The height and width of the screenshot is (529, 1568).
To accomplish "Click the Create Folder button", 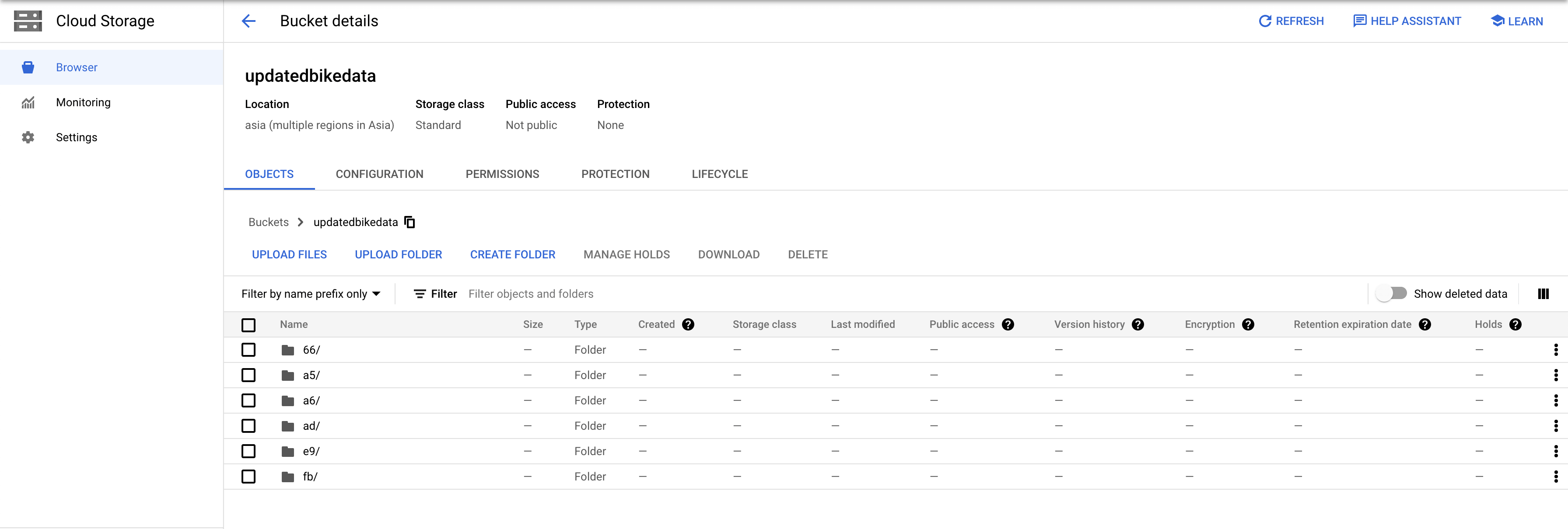I will click(x=512, y=255).
